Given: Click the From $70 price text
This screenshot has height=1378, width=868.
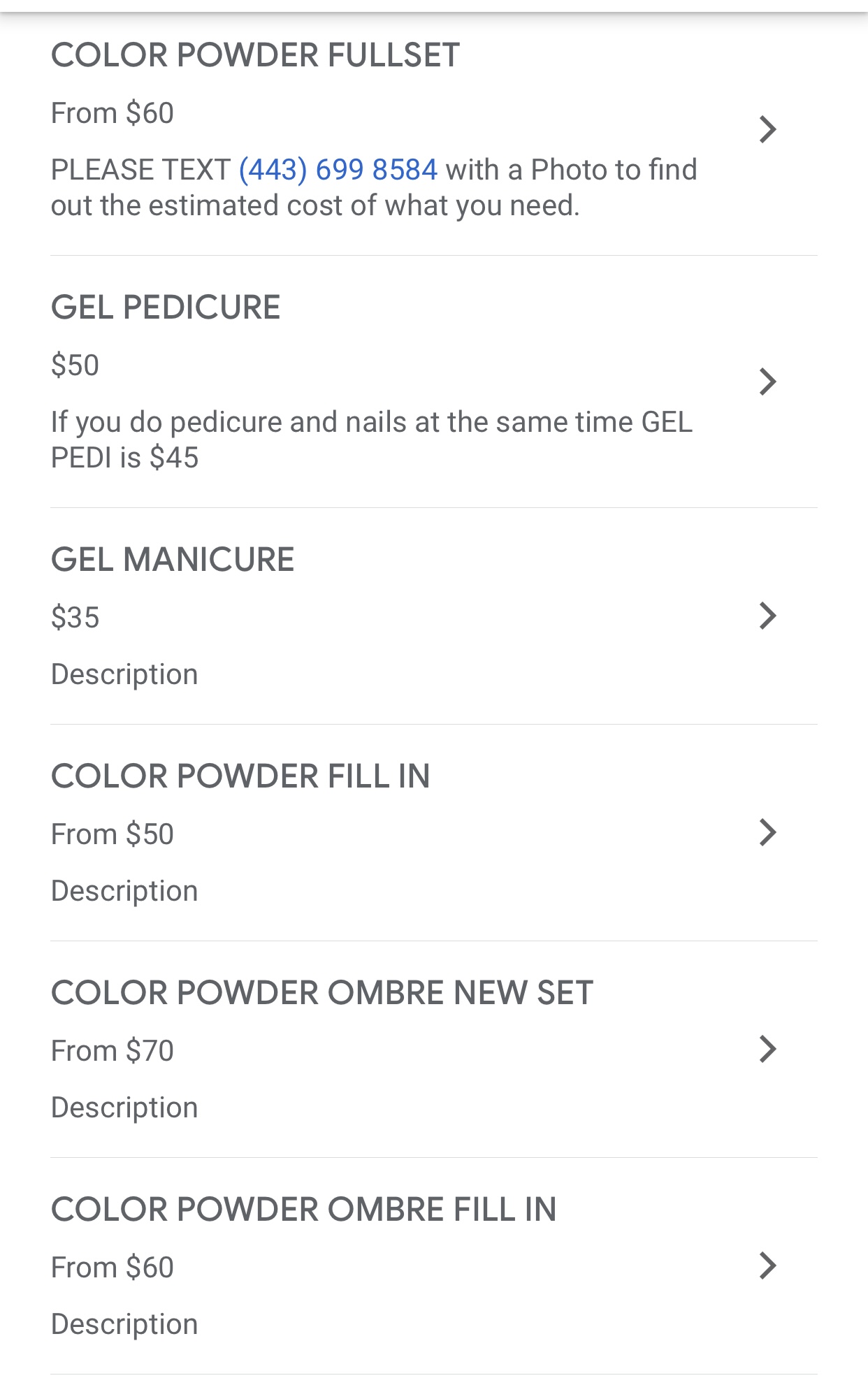Looking at the screenshot, I should pyautogui.click(x=113, y=1051).
